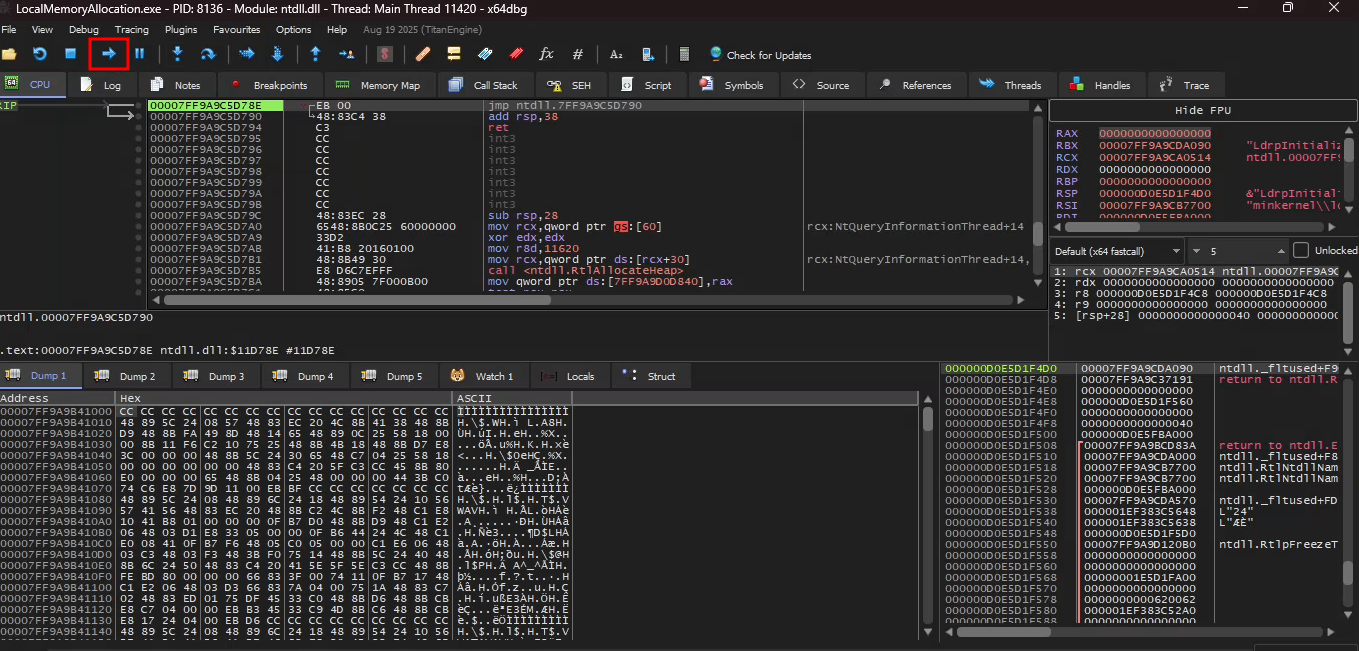This screenshot has width=1359, height=651.
Task: Open the calculator toolbar icon
Action: click(684, 54)
